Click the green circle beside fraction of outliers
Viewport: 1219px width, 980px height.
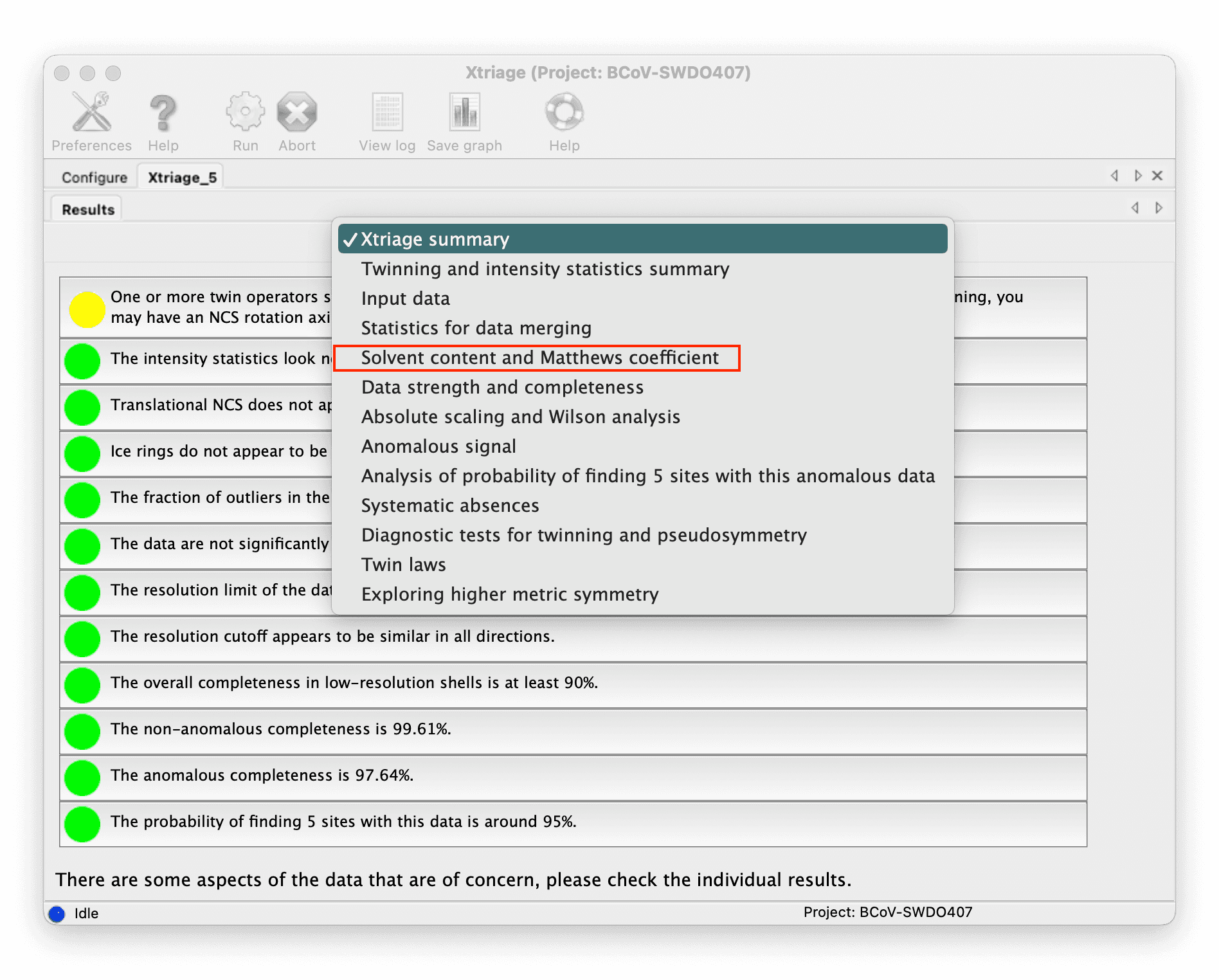pyautogui.click(x=82, y=500)
